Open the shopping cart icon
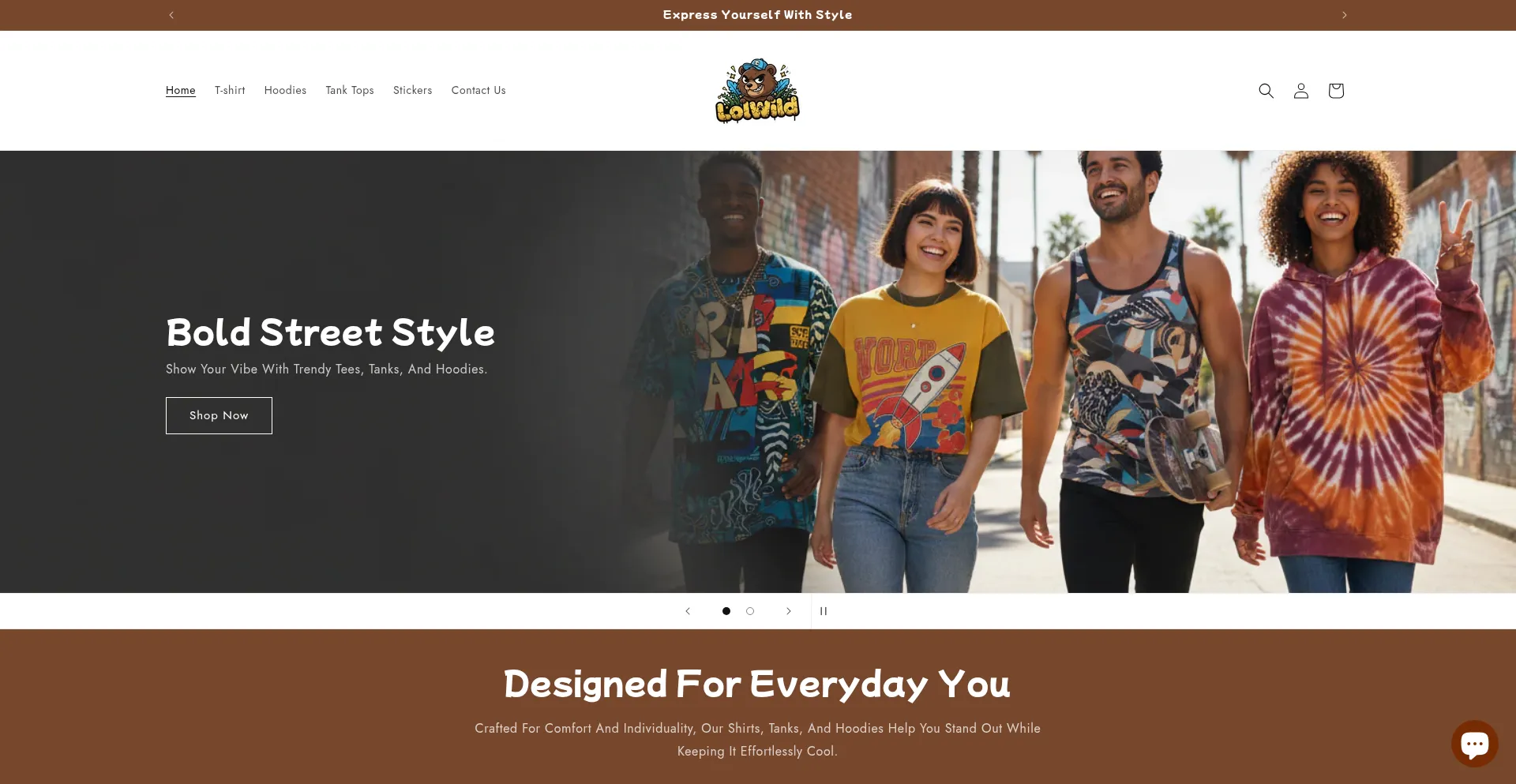Screen dimensions: 1516x784 tap(1335, 91)
